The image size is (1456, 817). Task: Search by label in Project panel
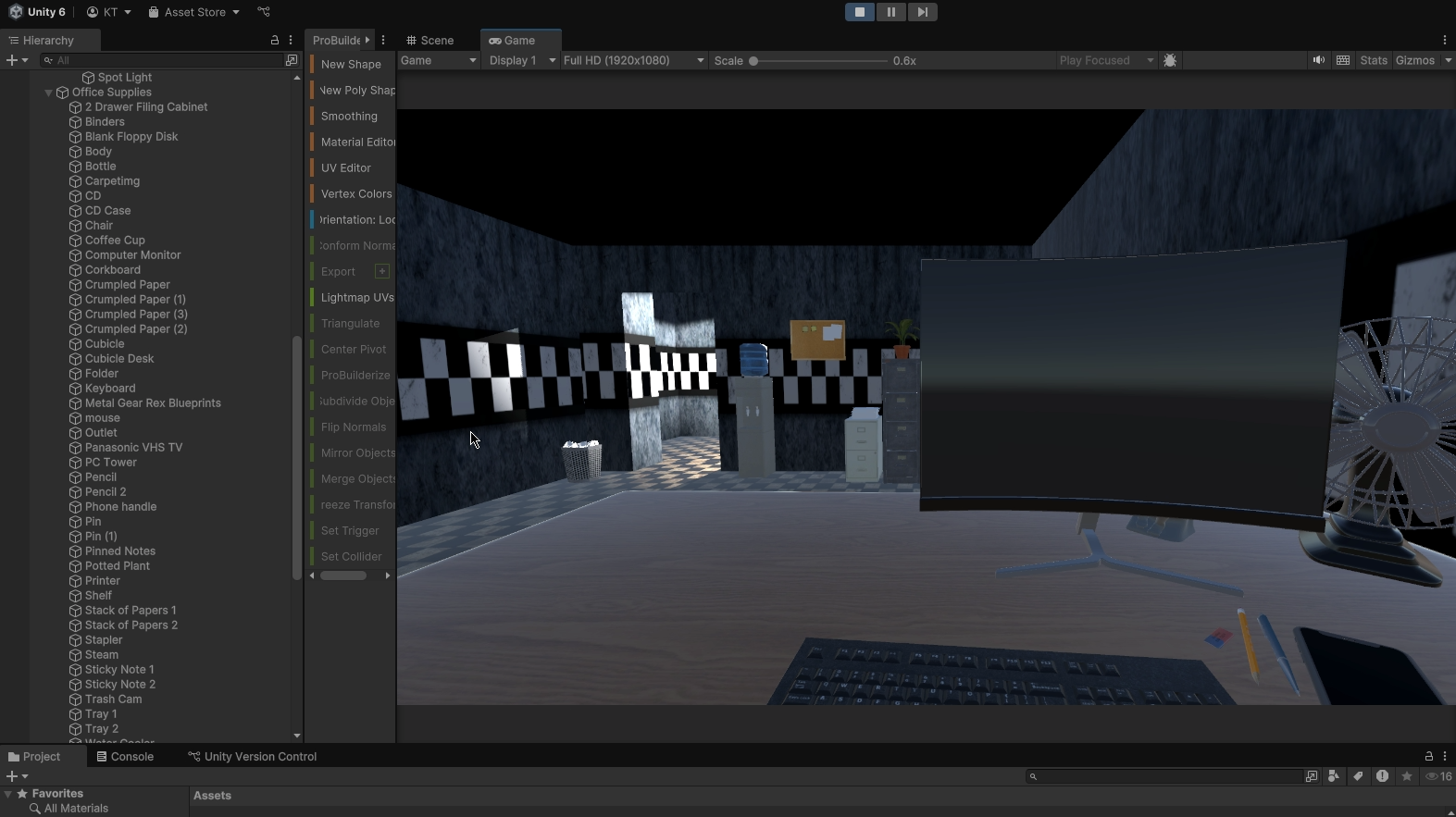1358,776
